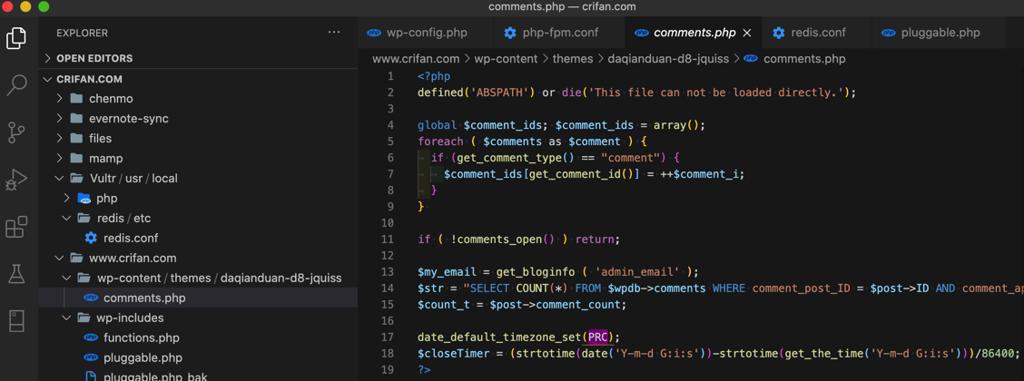Click the folder icon beside evernote-sync
The image size is (1024, 381).
pos(76,118)
